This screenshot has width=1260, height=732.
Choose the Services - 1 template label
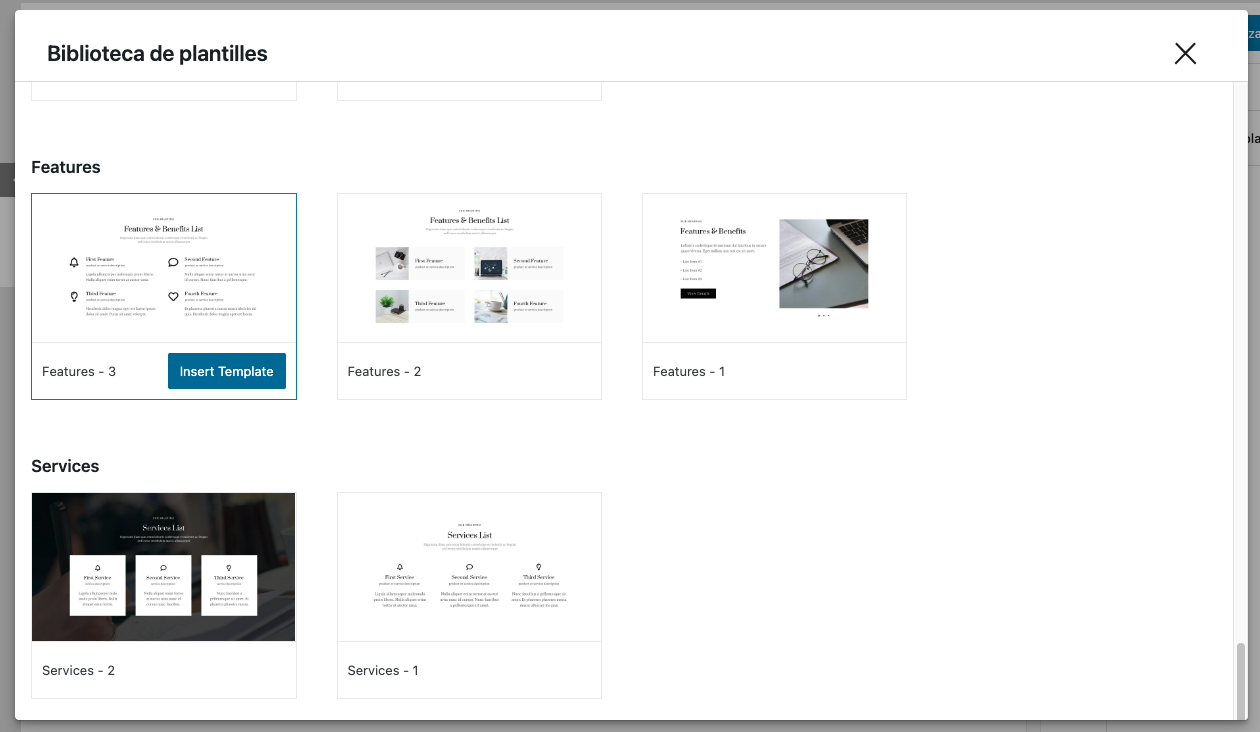click(383, 670)
